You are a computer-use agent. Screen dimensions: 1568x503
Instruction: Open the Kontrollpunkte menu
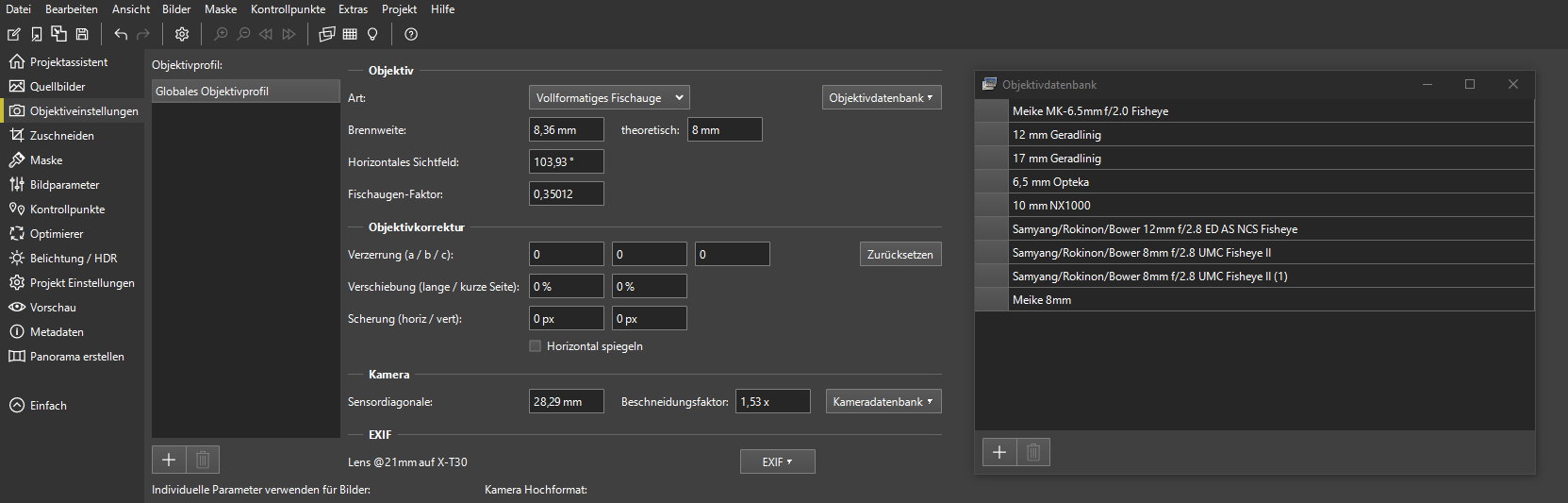[288, 9]
